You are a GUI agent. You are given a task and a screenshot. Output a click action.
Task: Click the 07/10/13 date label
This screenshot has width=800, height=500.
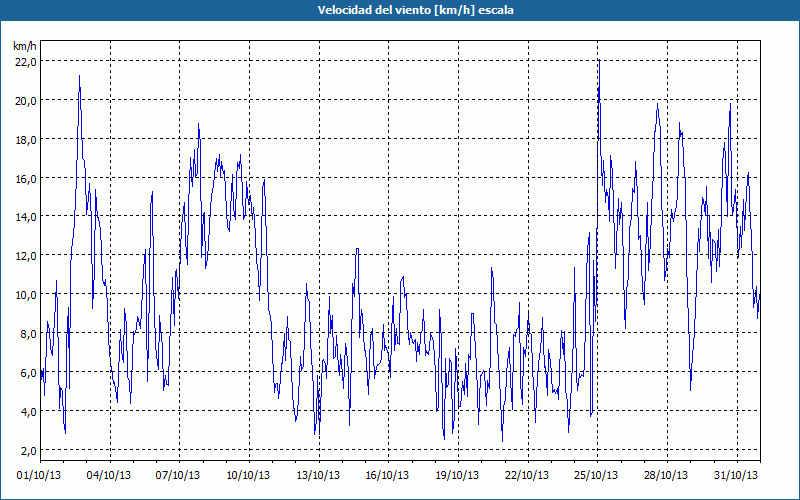pyautogui.click(x=178, y=475)
